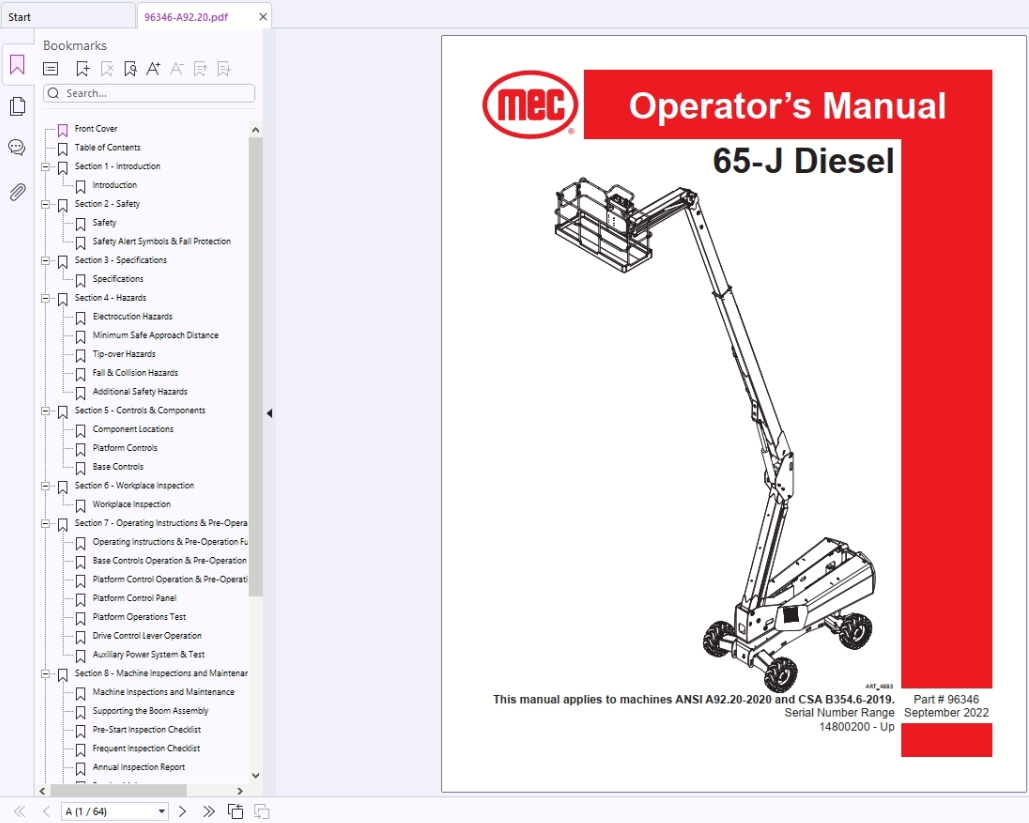This screenshot has height=823, width=1029.
Task: Open Fall & Collision Hazards bookmark
Action: 135,373
